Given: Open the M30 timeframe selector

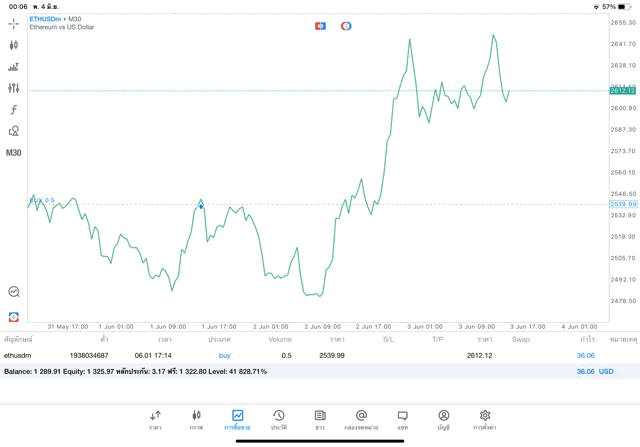Looking at the screenshot, I should coord(14,153).
